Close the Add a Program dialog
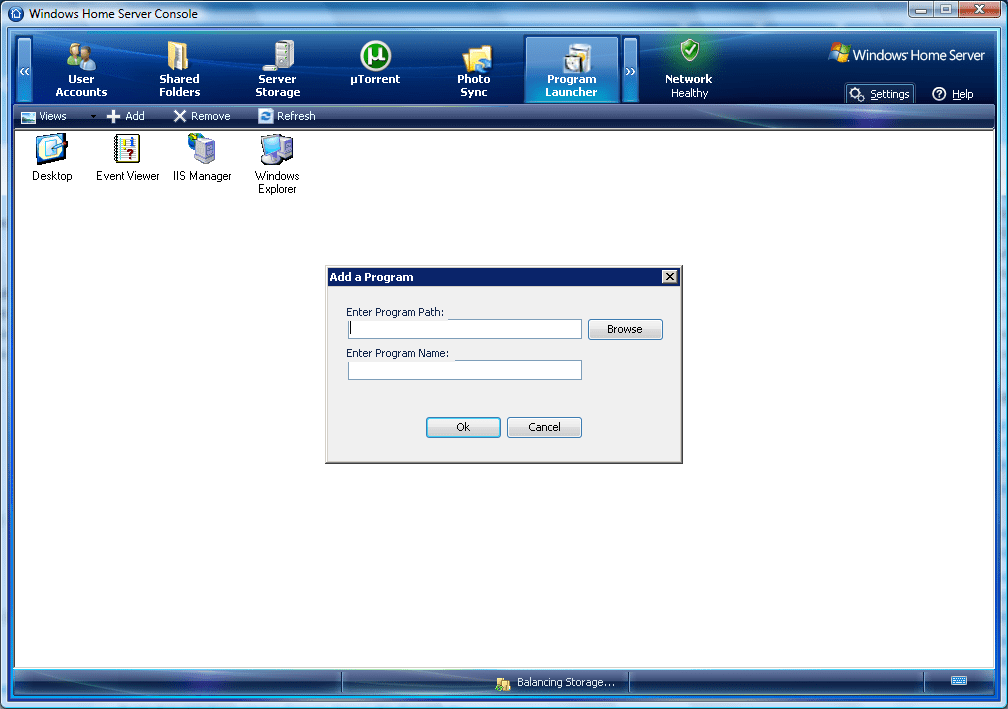This screenshot has width=1008, height=709. (x=669, y=276)
